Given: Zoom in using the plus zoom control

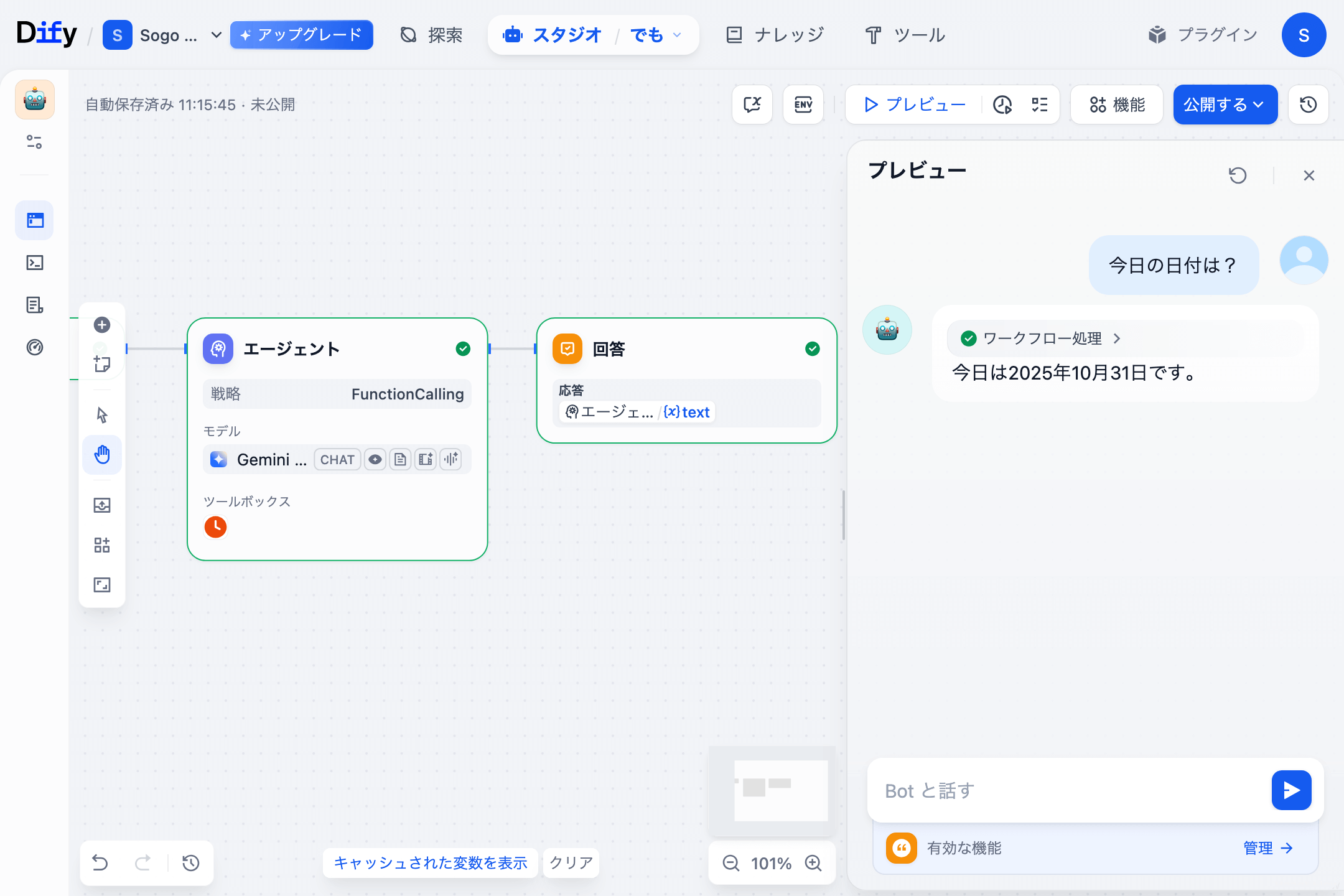Looking at the screenshot, I should tap(813, 863).
